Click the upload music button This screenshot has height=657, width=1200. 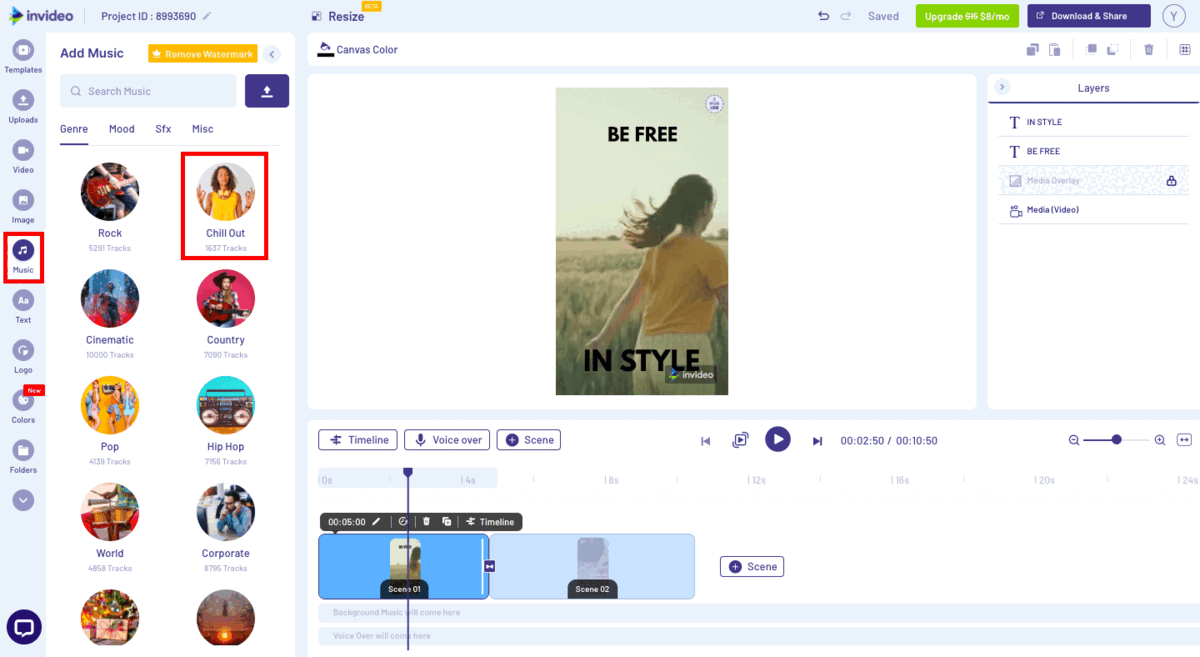point(267,91)
